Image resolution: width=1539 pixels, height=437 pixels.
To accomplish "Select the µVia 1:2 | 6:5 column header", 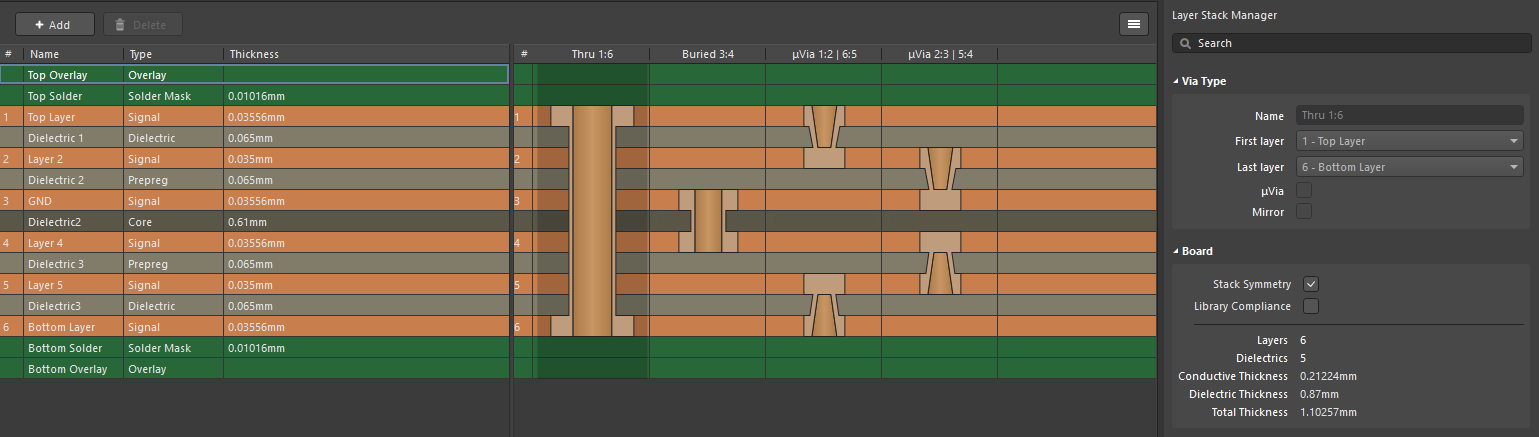I will point(824,54).
